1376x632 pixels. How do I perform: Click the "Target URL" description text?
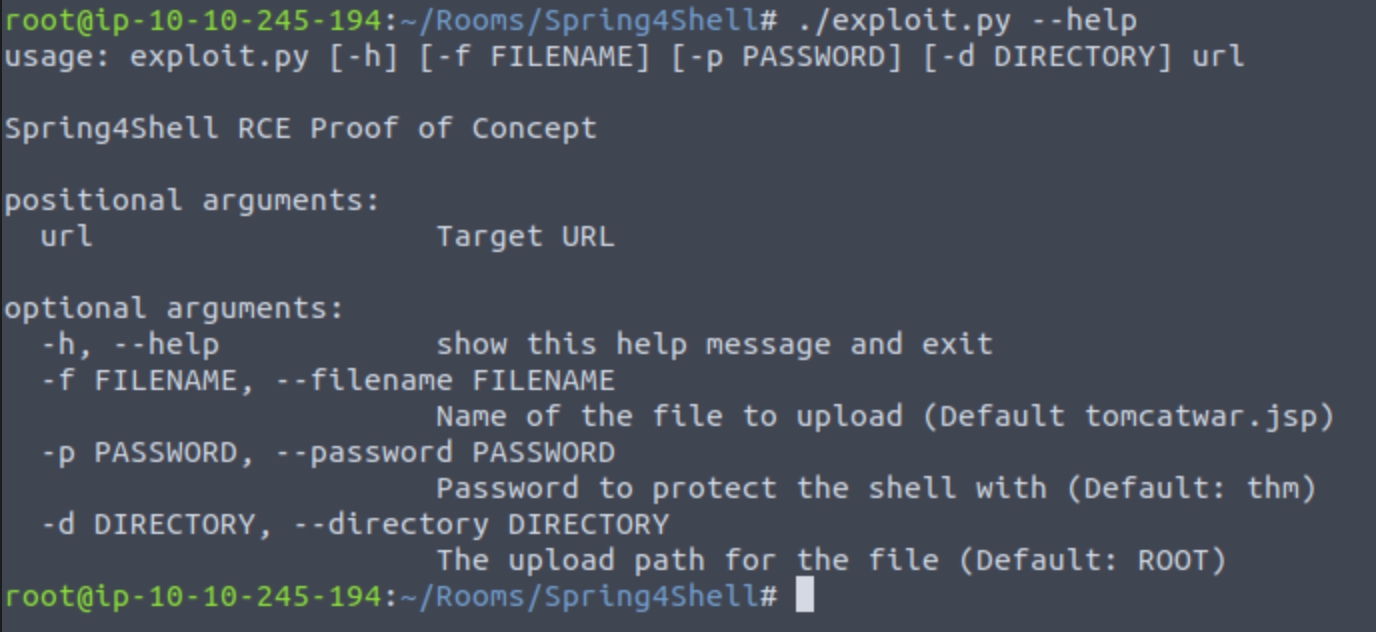click(525, 236)
